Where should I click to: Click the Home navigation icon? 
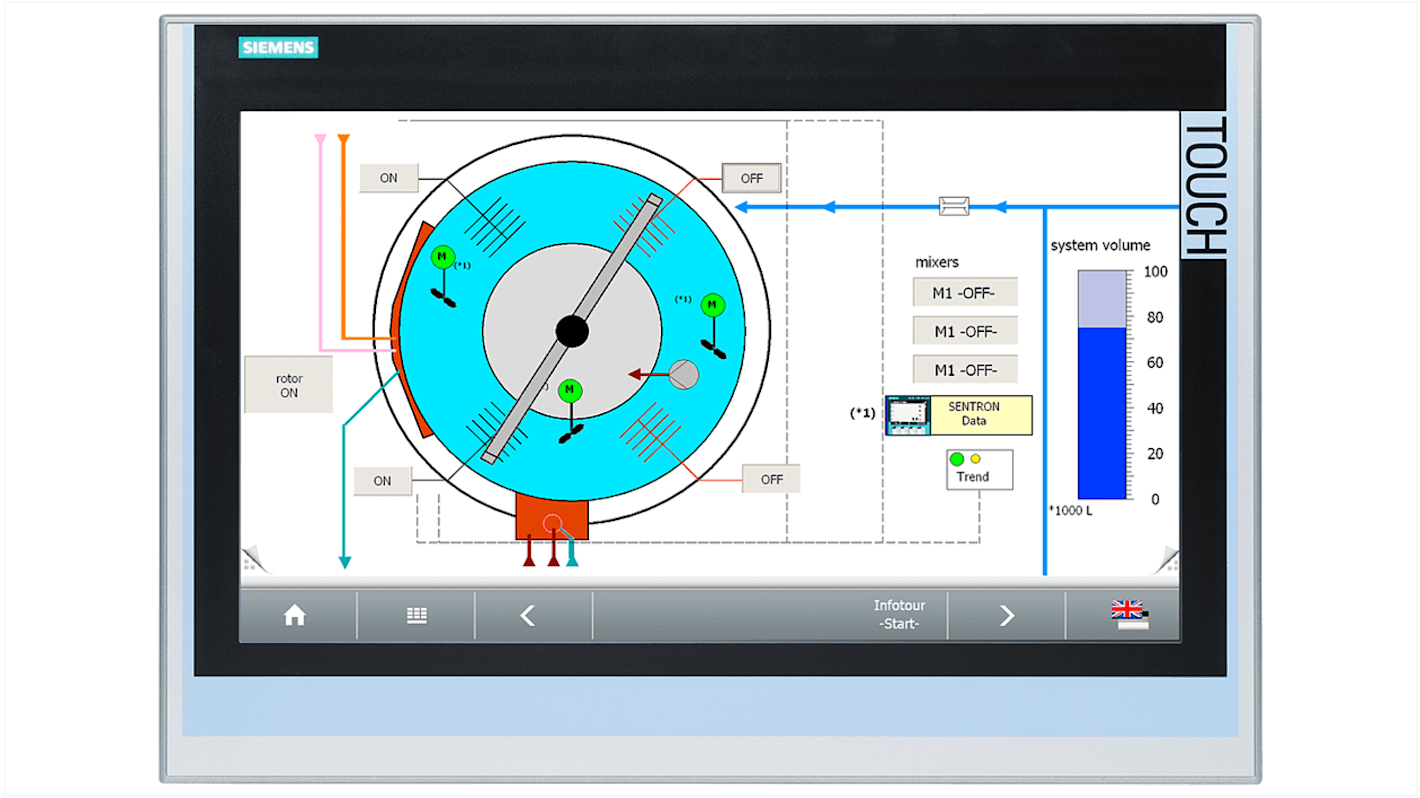tap(295, 616)
